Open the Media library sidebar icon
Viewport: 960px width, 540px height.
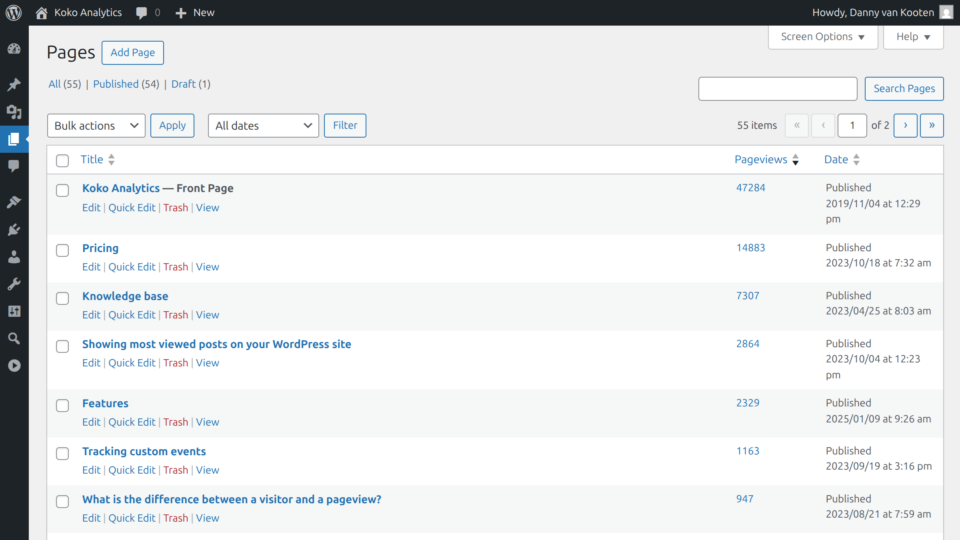13,111
